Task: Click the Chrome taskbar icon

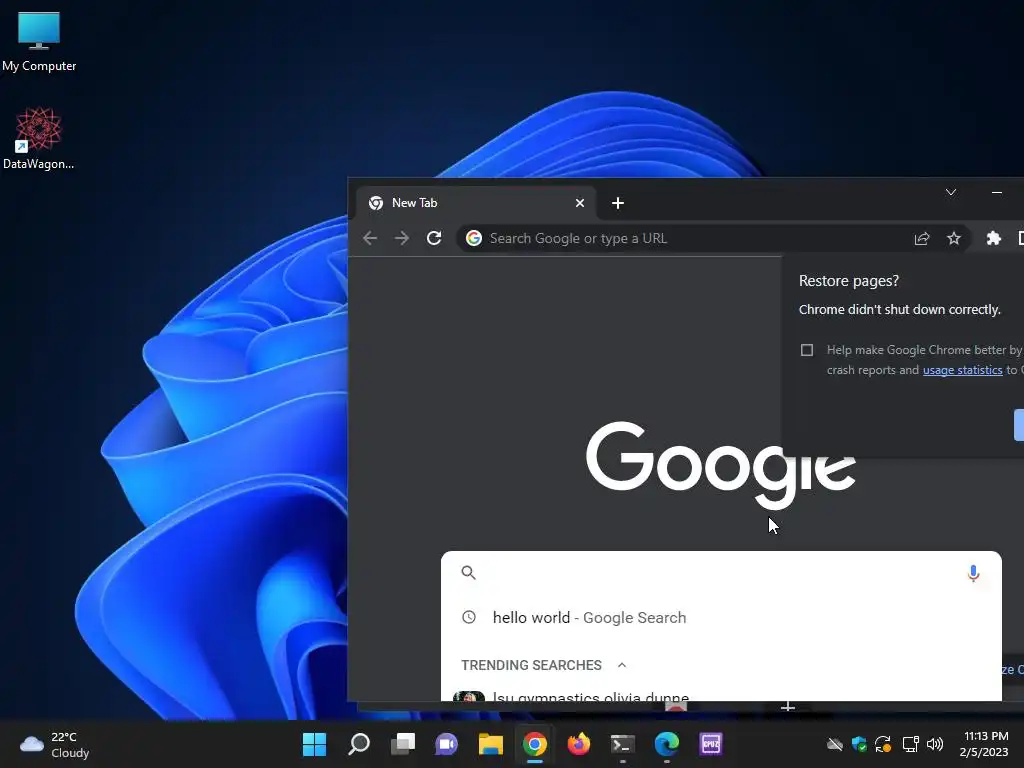Action: 535,744
